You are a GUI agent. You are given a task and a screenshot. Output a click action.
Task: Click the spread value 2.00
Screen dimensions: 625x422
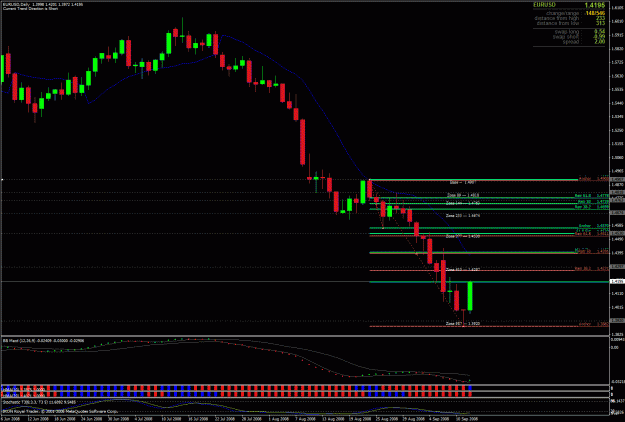click(600, 41)
